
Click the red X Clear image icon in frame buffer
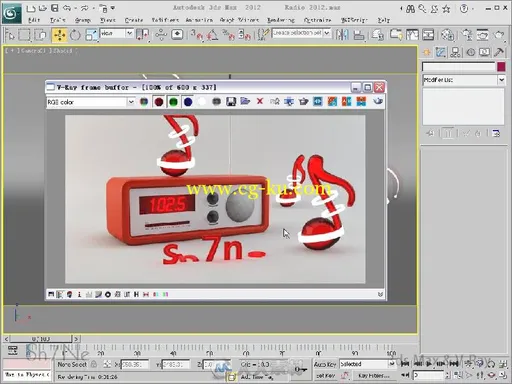pos(260,101)
